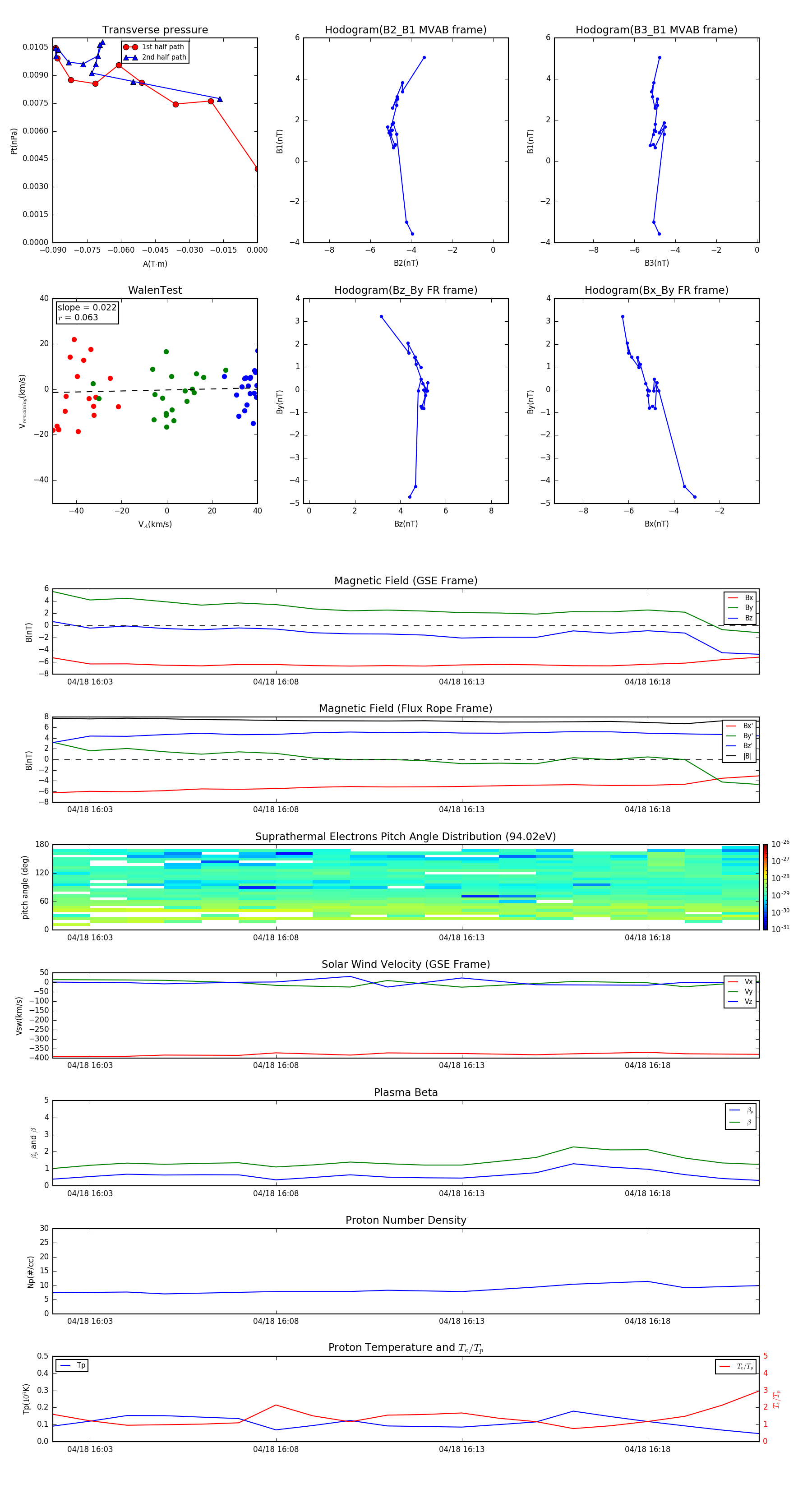Click the 'WalenTest' plot title
Viewport: 812px width, 1489px height.
click(x=155, y=290)
